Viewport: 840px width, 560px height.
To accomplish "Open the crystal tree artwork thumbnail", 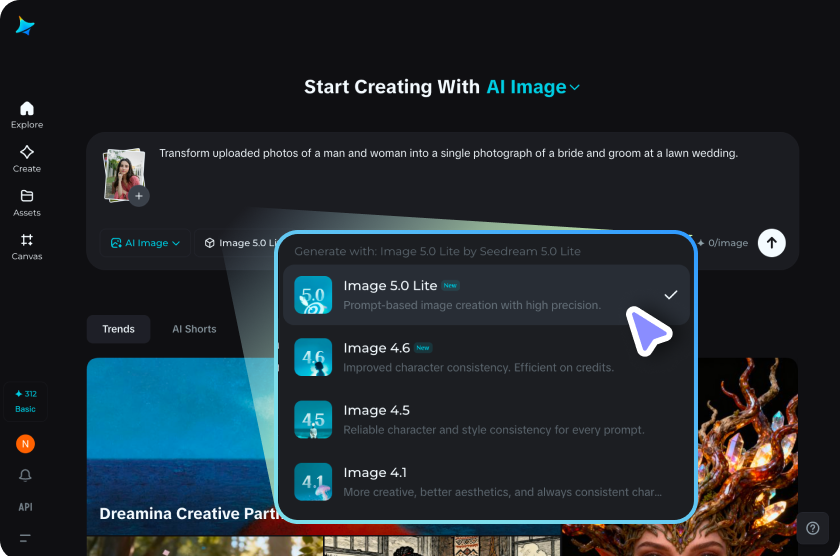I will (748, 457).
